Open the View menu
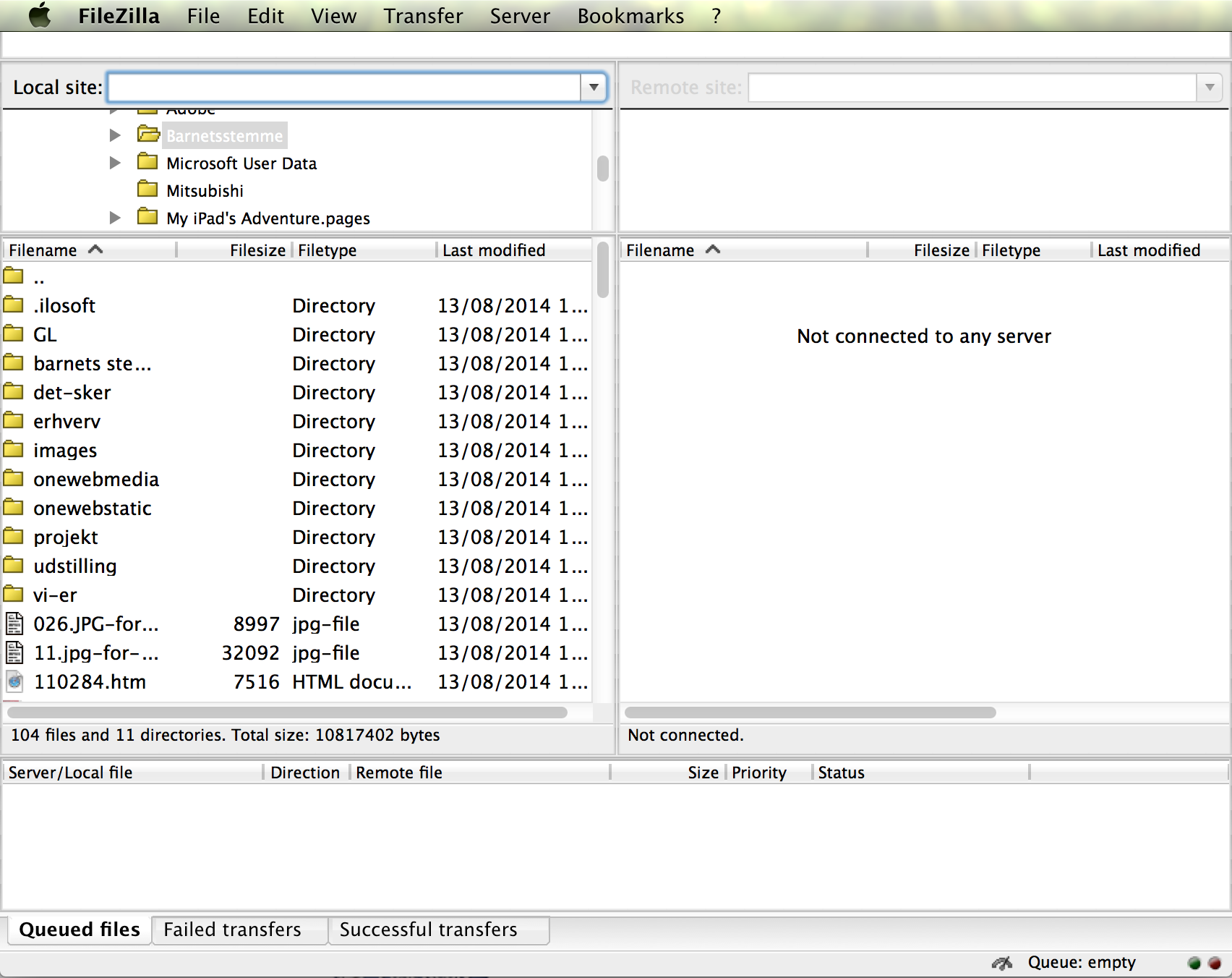This screenshot has width=1232, height=978. 333,16
